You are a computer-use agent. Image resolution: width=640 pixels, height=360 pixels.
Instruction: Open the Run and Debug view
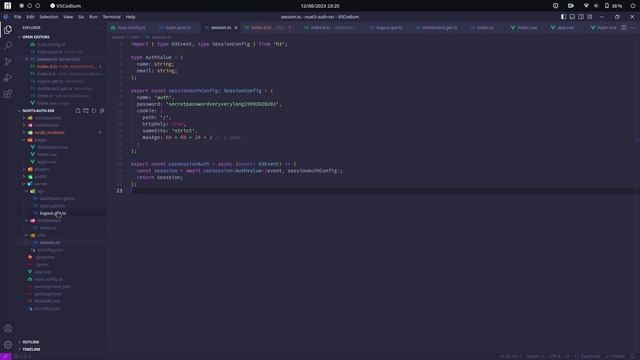[8, 78]
